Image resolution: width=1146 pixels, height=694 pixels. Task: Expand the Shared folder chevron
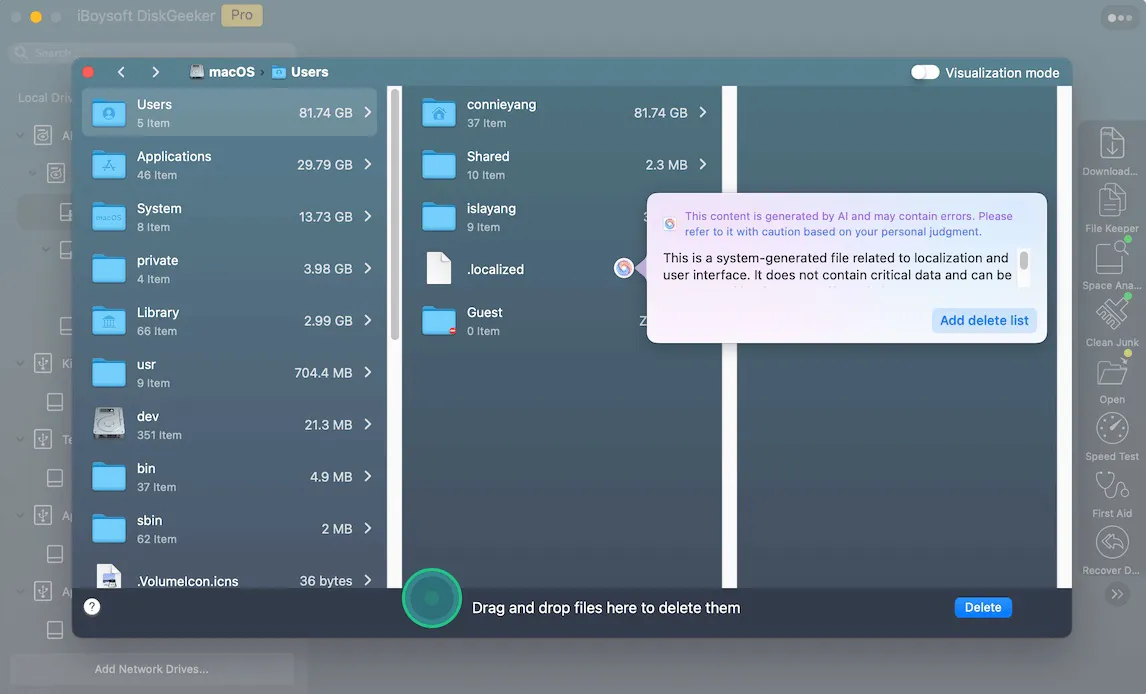click(702, 164)
